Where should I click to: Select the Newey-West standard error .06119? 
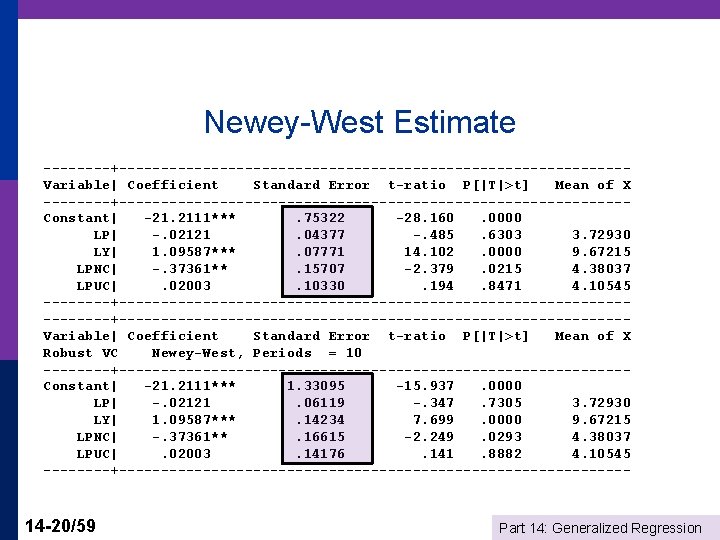click(x=320, y=403)
